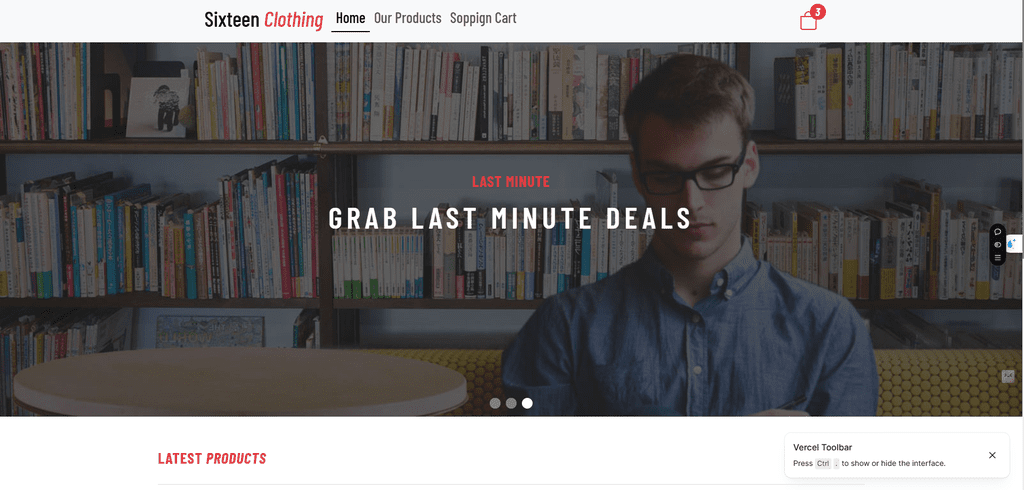
Task: Click the small gray image icon on banner
Action: (x=1008, y=376)
